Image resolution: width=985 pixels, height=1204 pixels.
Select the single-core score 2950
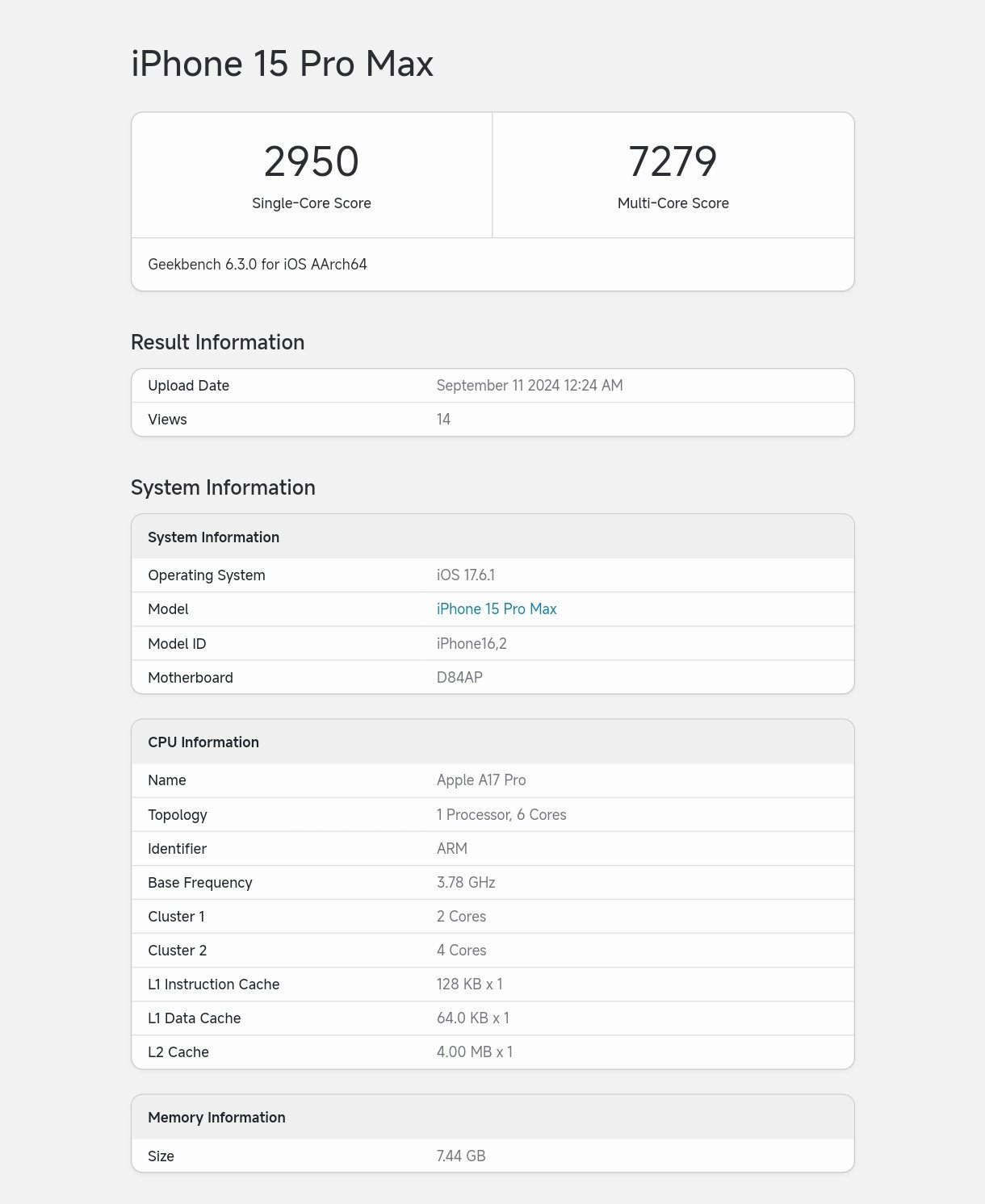pos(312,161)
